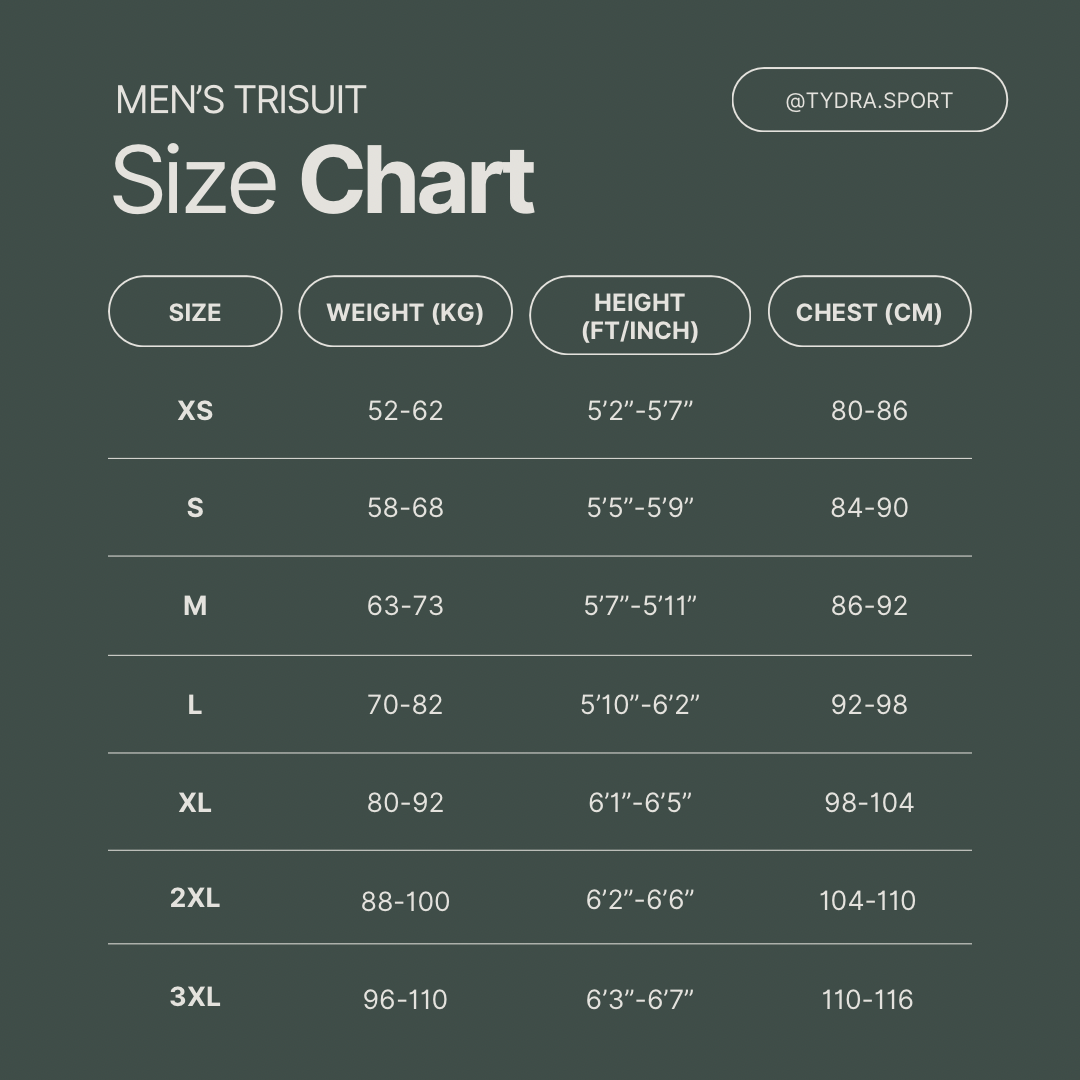Select the HEIGHT (FT/INCH) header pill
The width and height of the screenshot is (1080, 1080).
point(639,316)
